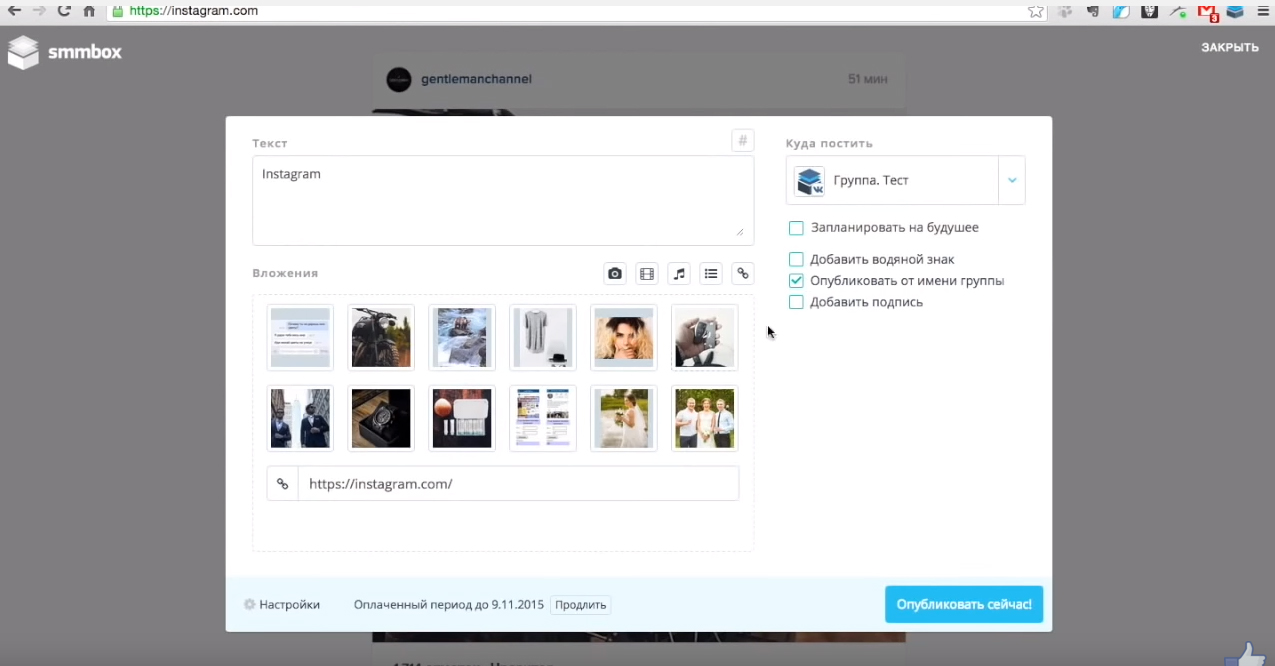
Task: Tick the Добавить подпись checkbox
Action: click(796, 302)
